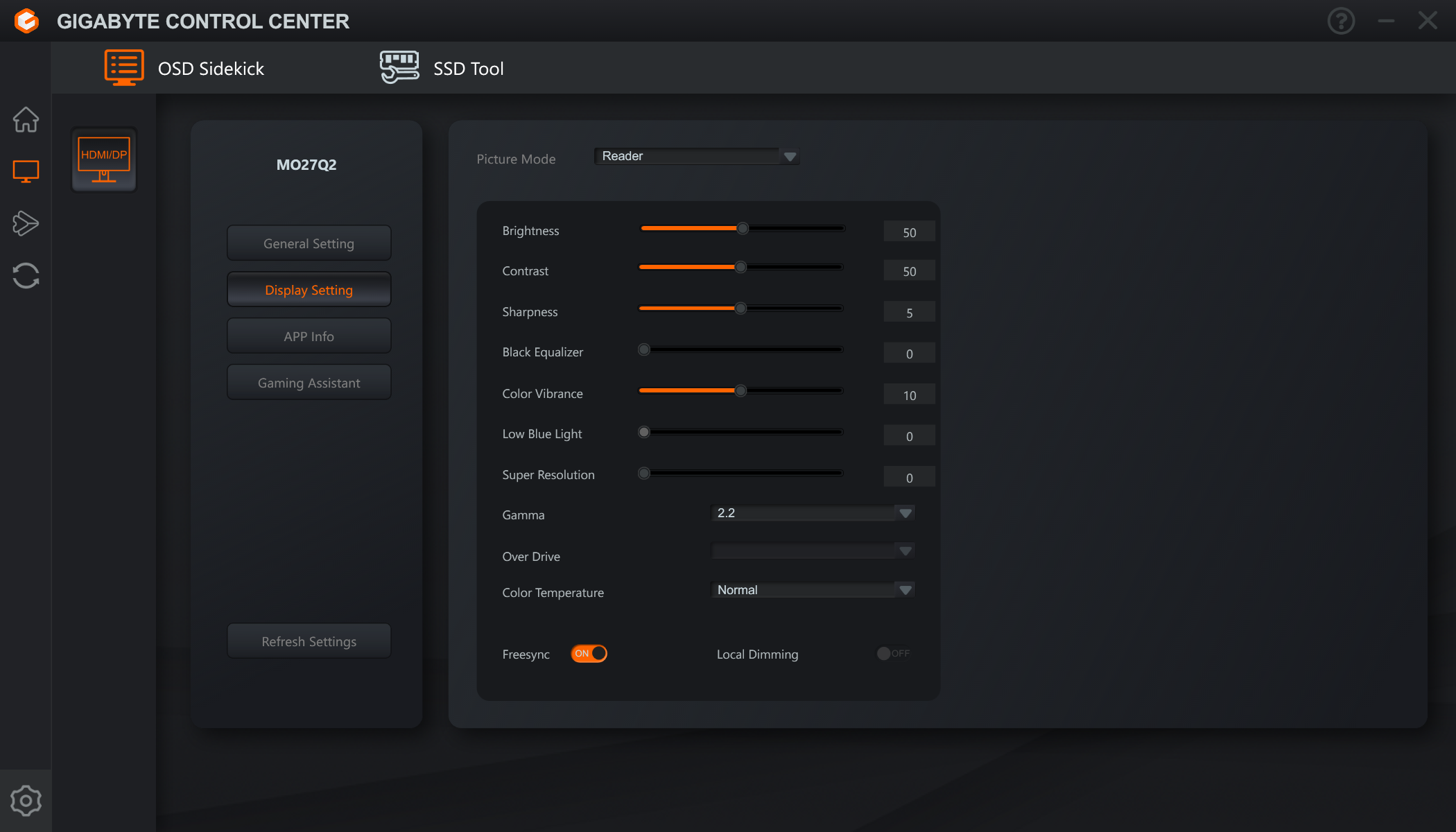Enable the Local Dimming toggle
The height and width of the screenshot is (832, 1456).
click(892, 654)
